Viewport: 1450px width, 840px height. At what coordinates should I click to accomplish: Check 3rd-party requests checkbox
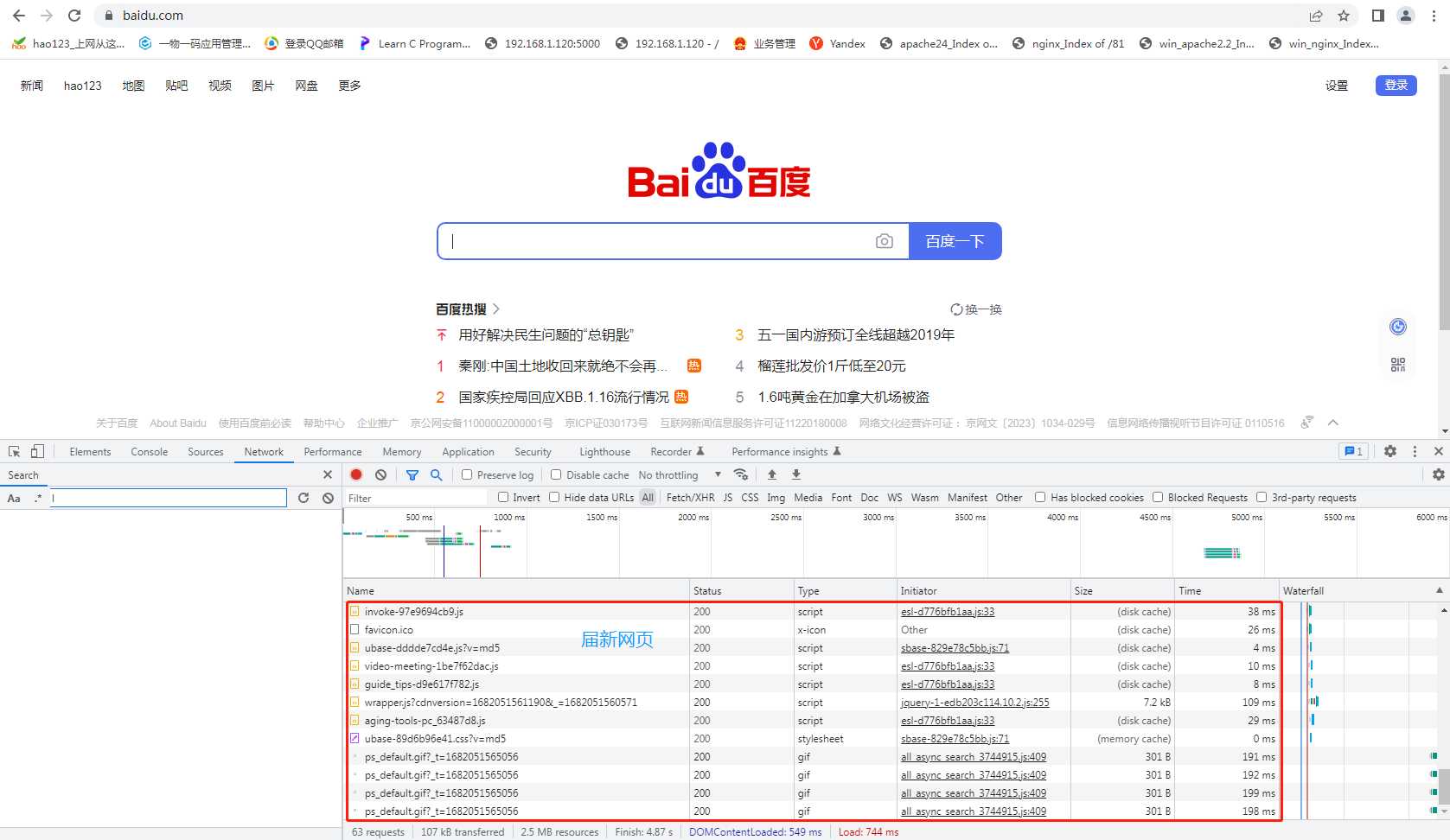tap(1262, 497)
